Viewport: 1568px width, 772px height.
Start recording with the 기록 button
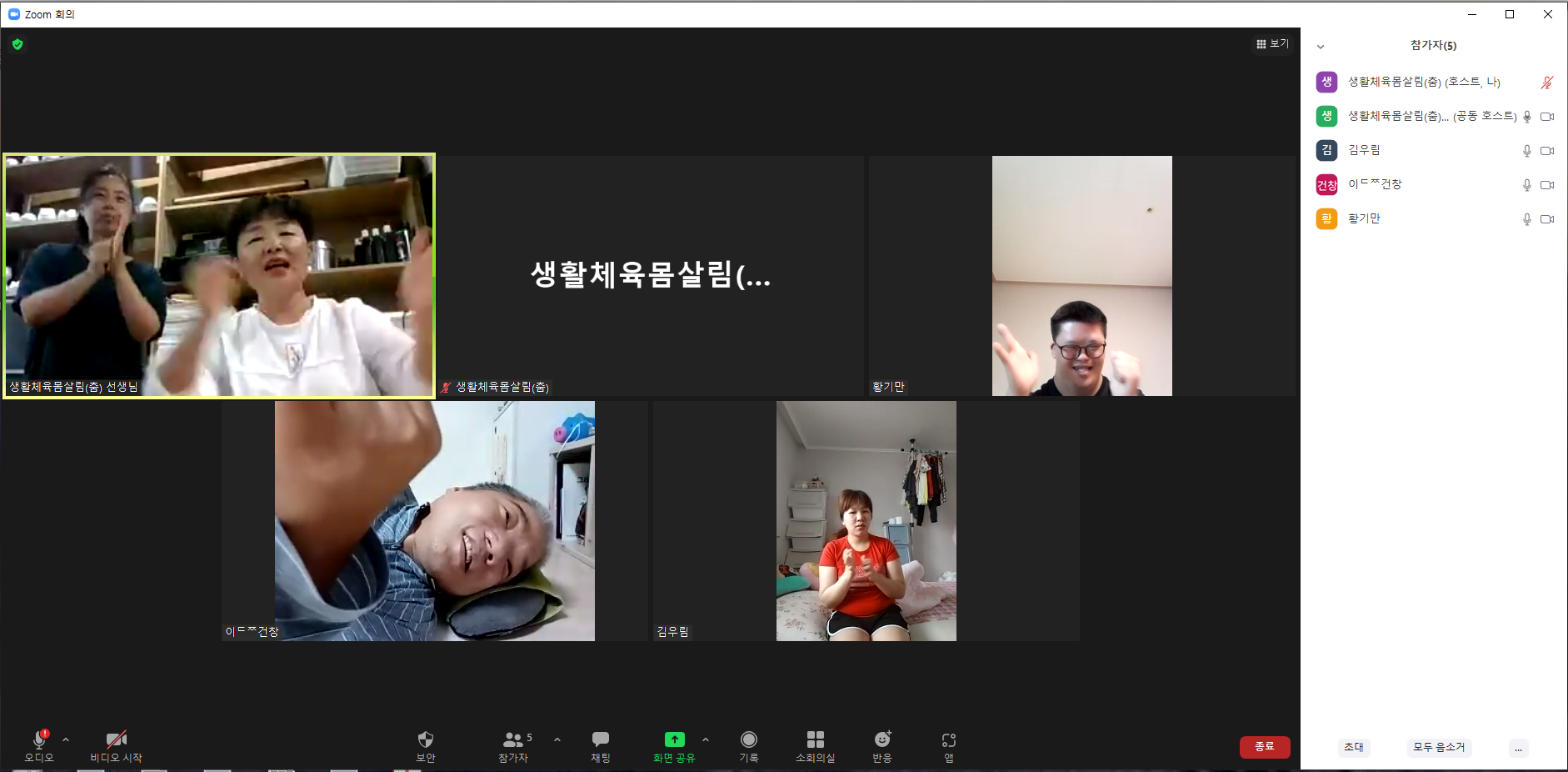749,746
